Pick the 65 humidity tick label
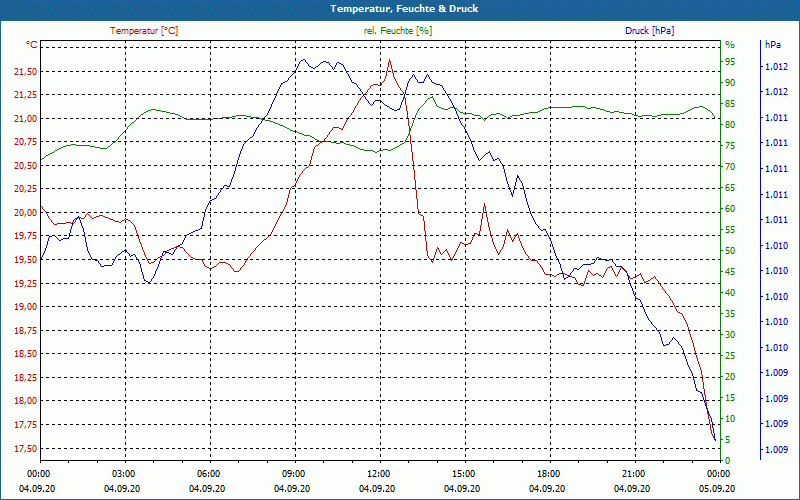Viewport: 800px width, 500px height. [730, 188]
